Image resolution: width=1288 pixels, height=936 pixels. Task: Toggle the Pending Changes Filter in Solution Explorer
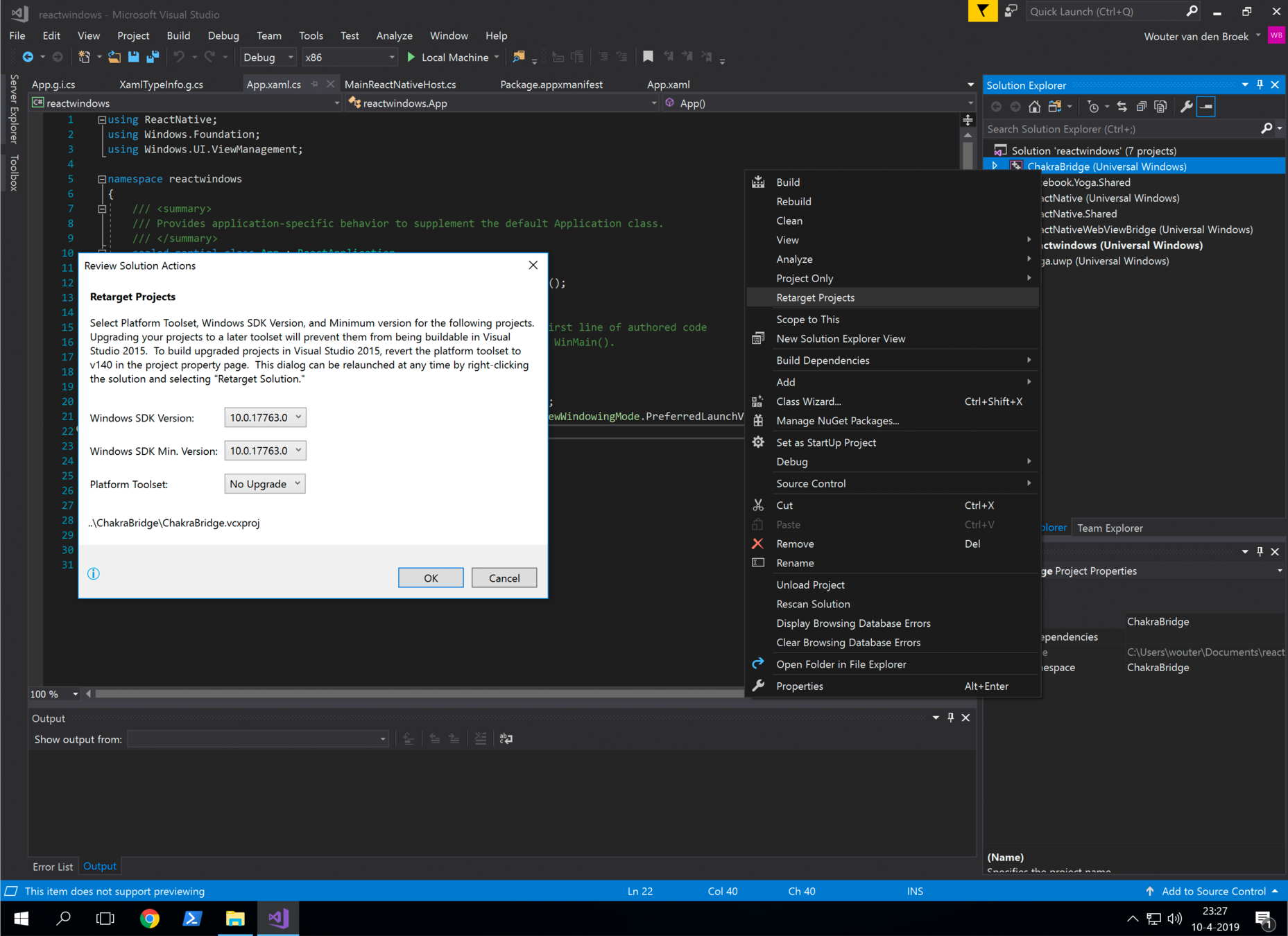click(1092, 107)
